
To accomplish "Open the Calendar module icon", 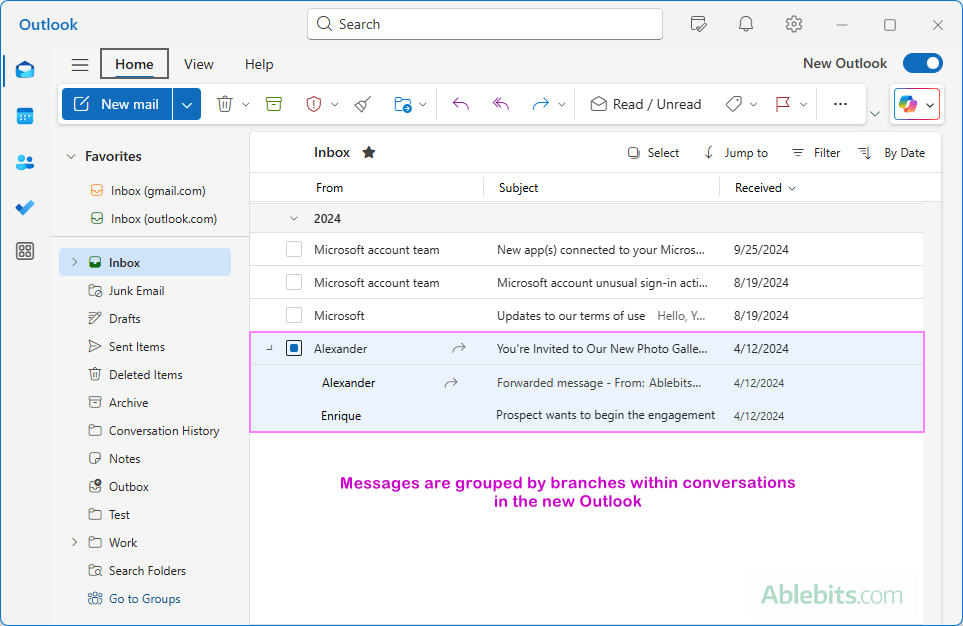I will tap(25, 116).
